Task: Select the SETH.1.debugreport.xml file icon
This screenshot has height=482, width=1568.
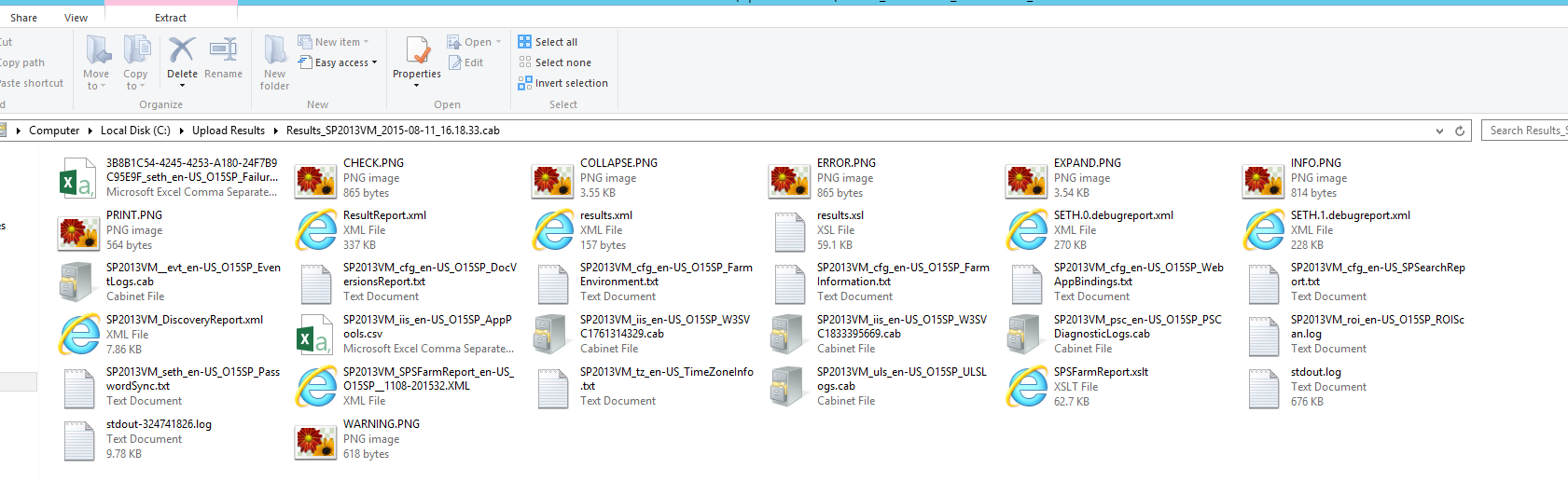Action: 1264,230
